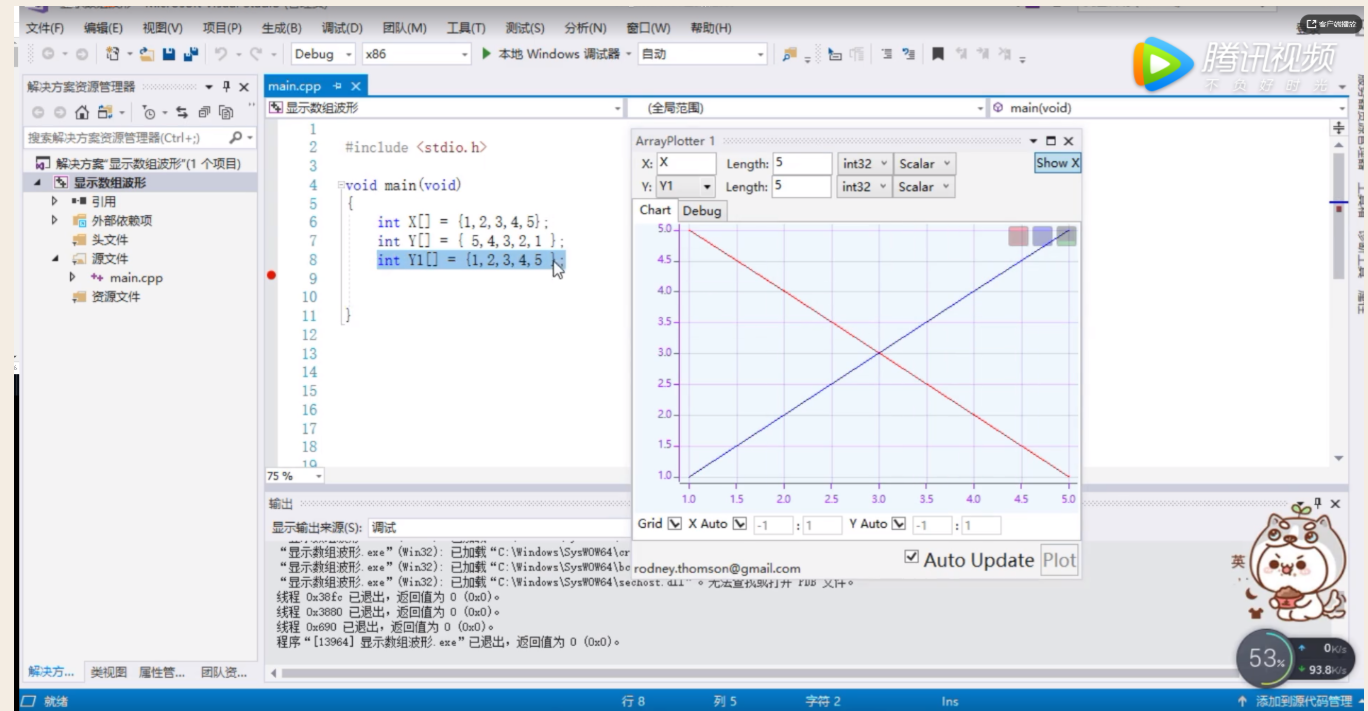The width and height of the screenshot is (1368, 711).
Task: Click the red series legend swatch
Action: coord(1019,236)
